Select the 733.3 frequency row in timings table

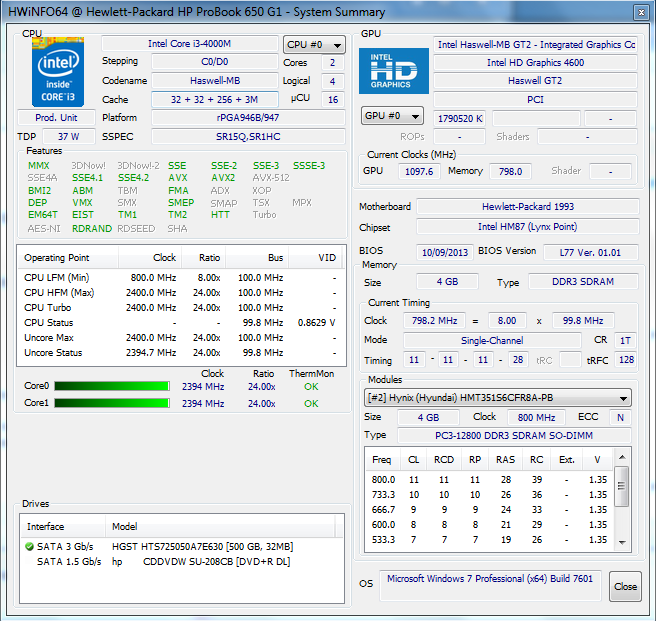point(489,495)
